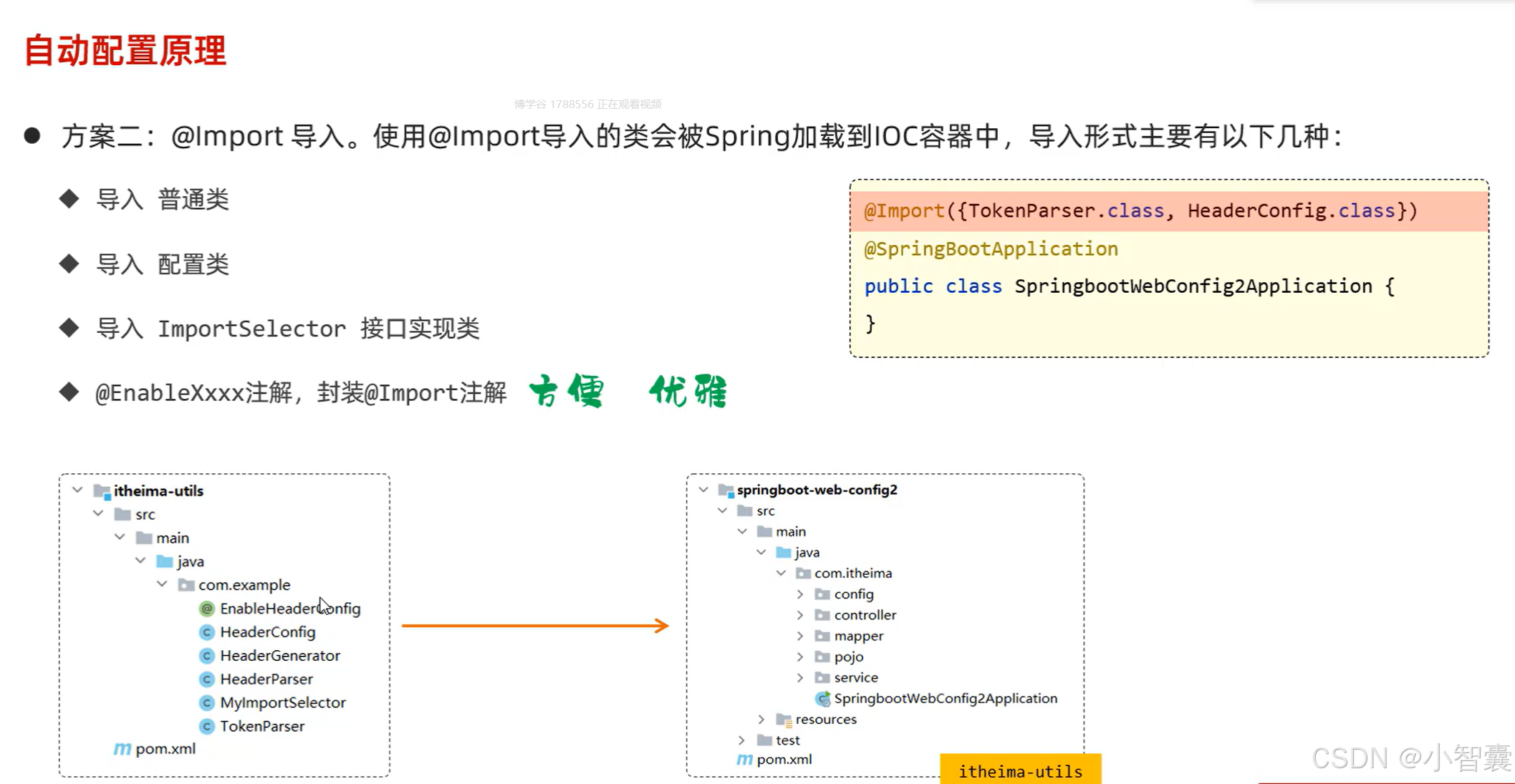This screenshot has width=1515, height=784.
Task: Collapse the com.itheima package
Action: (781, 573)
